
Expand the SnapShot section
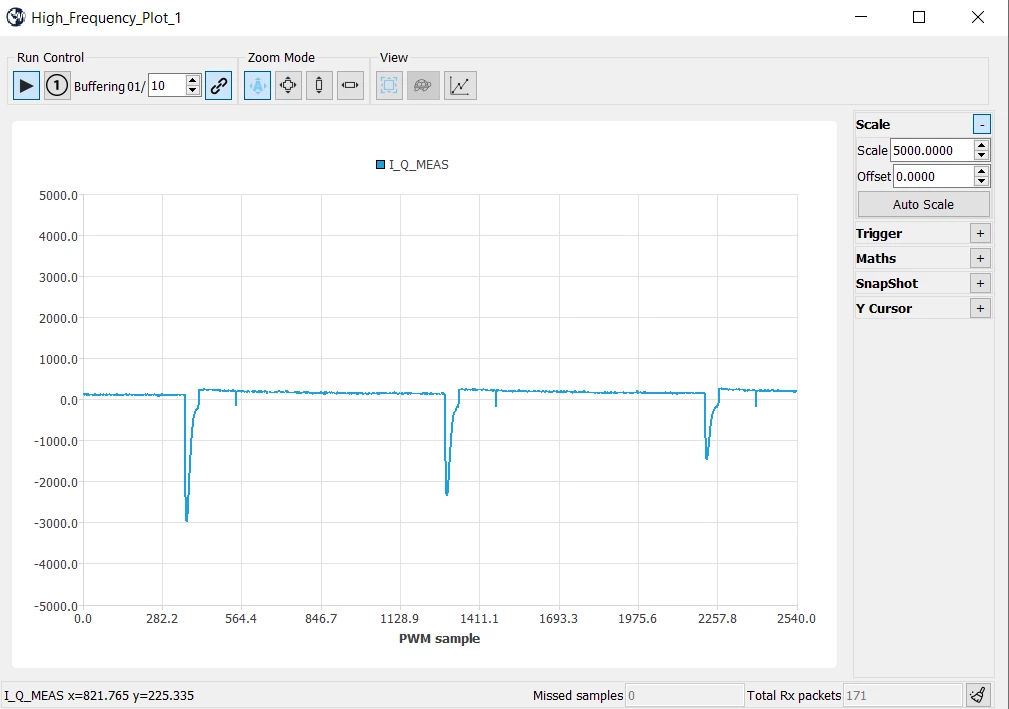(980, 284)
